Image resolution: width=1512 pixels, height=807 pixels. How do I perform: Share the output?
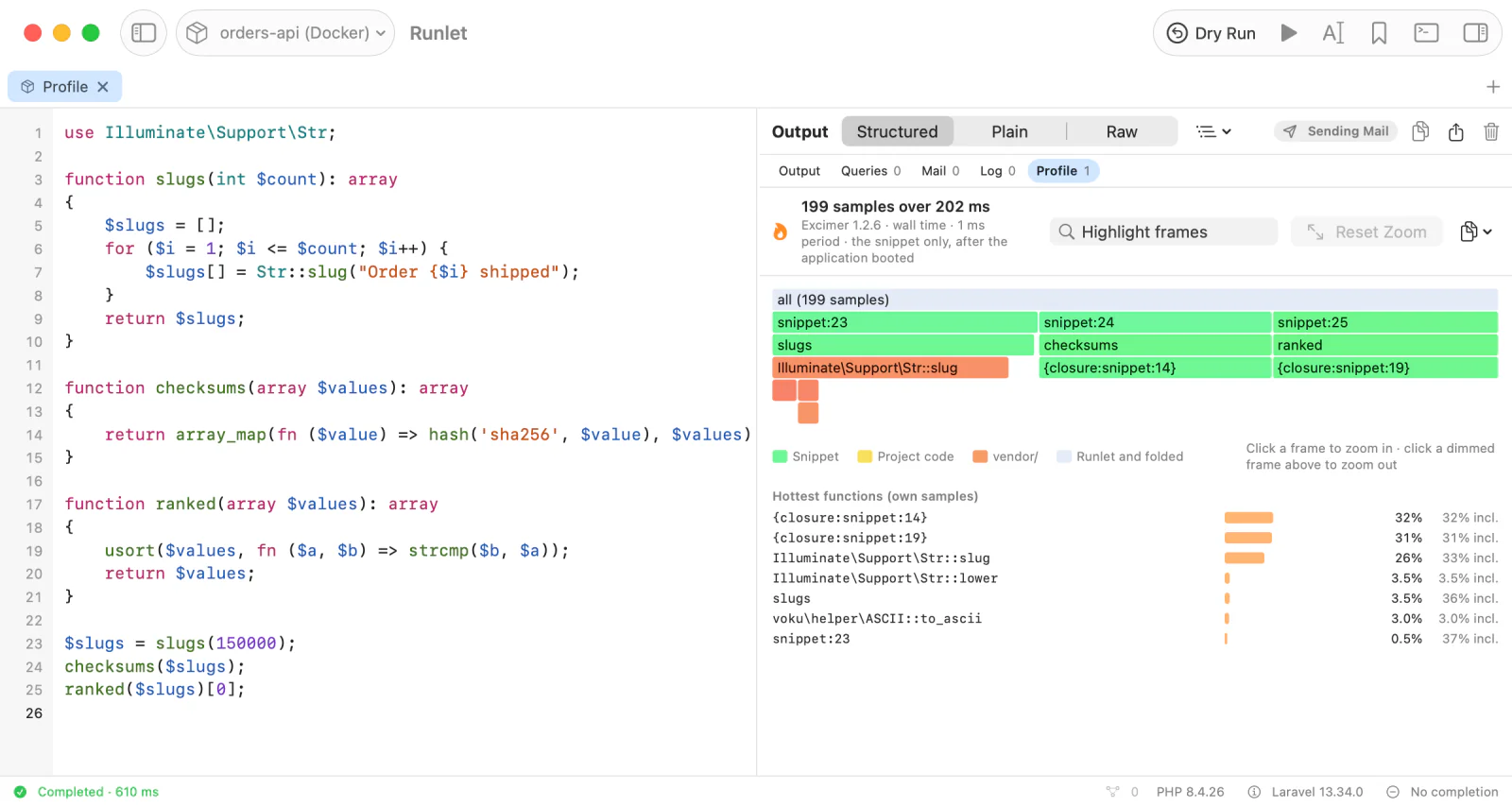point(1456,131)
